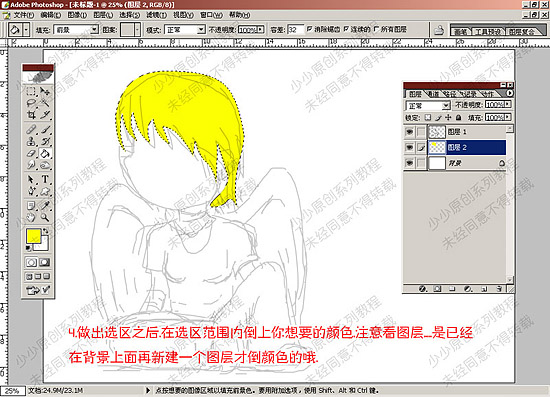Create new fill or adjustment layer

coord(468,289)
